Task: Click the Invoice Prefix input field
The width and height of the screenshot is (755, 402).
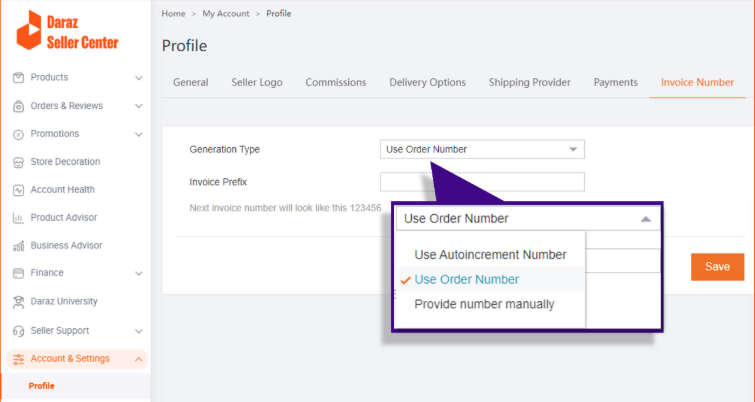Action: 482,182
